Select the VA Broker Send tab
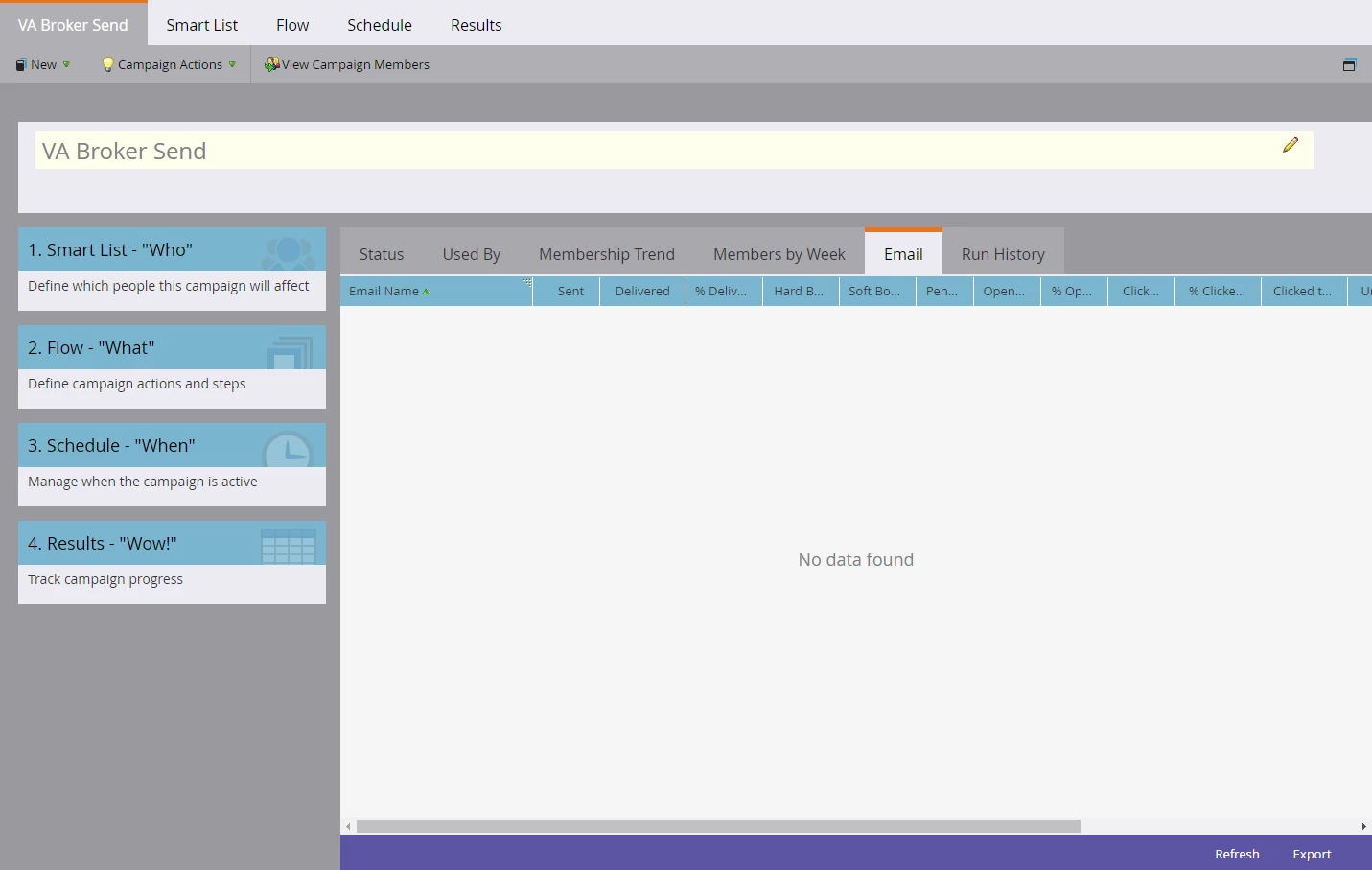The width and height of the screenshot is (1372, 870). tap(73, 24)
